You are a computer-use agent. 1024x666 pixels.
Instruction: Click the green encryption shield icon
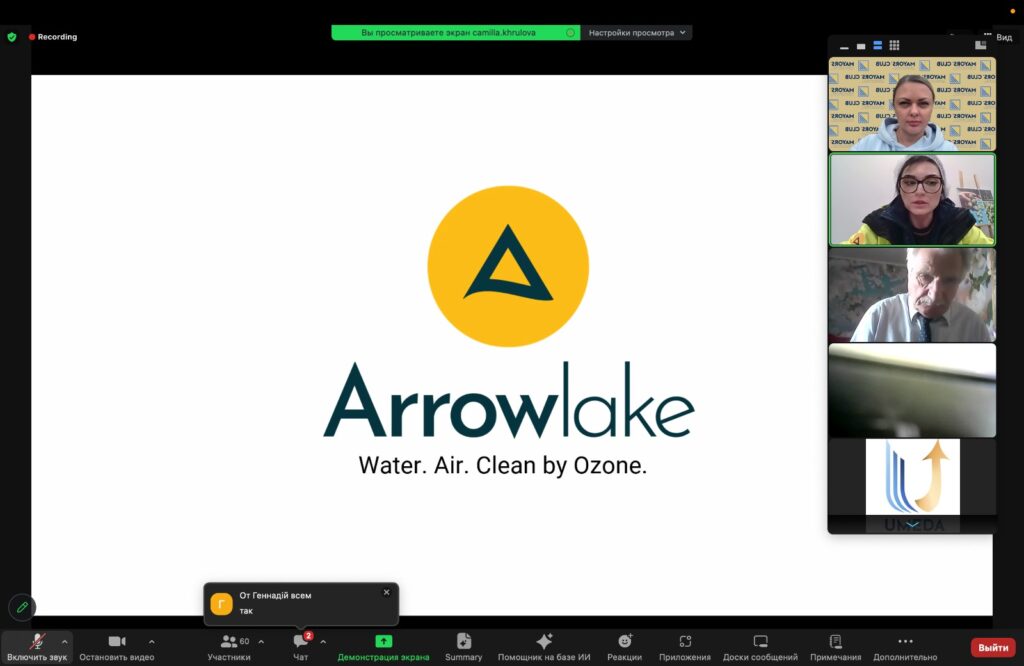(12, 37)
